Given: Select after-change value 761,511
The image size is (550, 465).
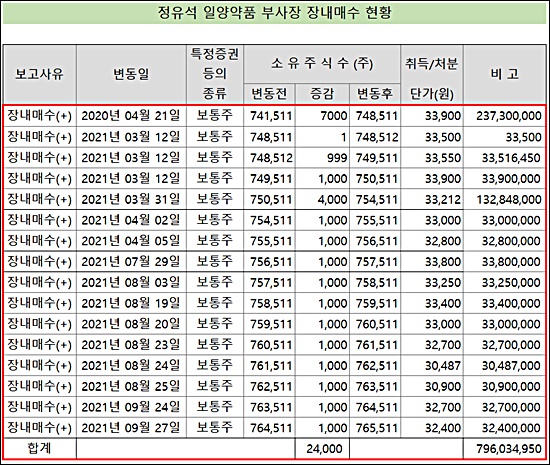Looking at the screenshot, I should tap(377, 345).
